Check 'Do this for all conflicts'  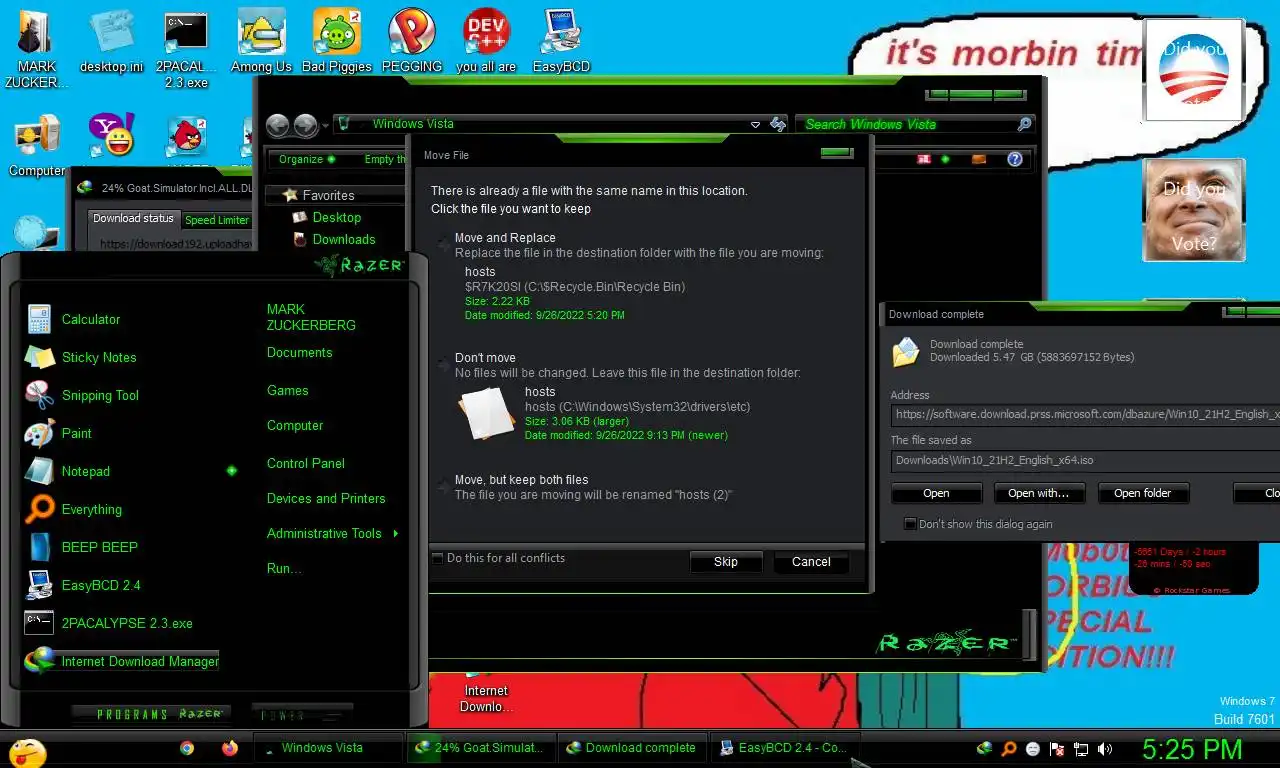437,558
